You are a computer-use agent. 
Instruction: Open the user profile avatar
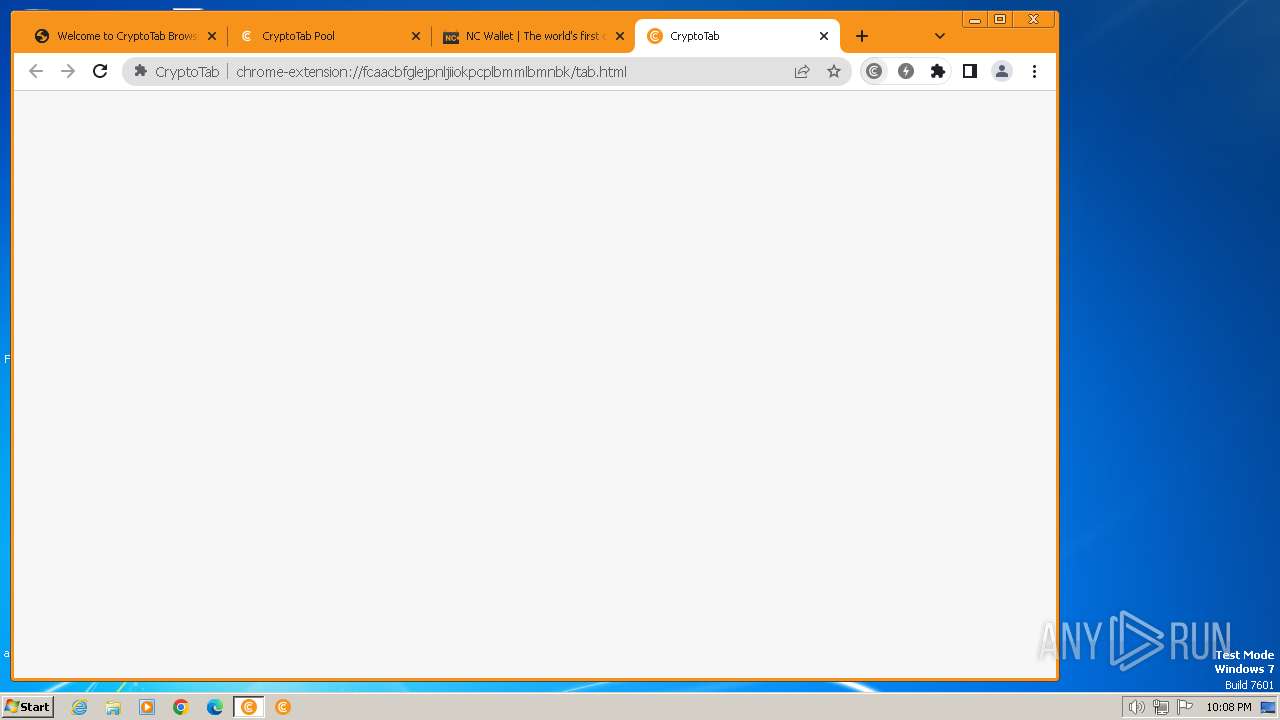coord(1002,71)
